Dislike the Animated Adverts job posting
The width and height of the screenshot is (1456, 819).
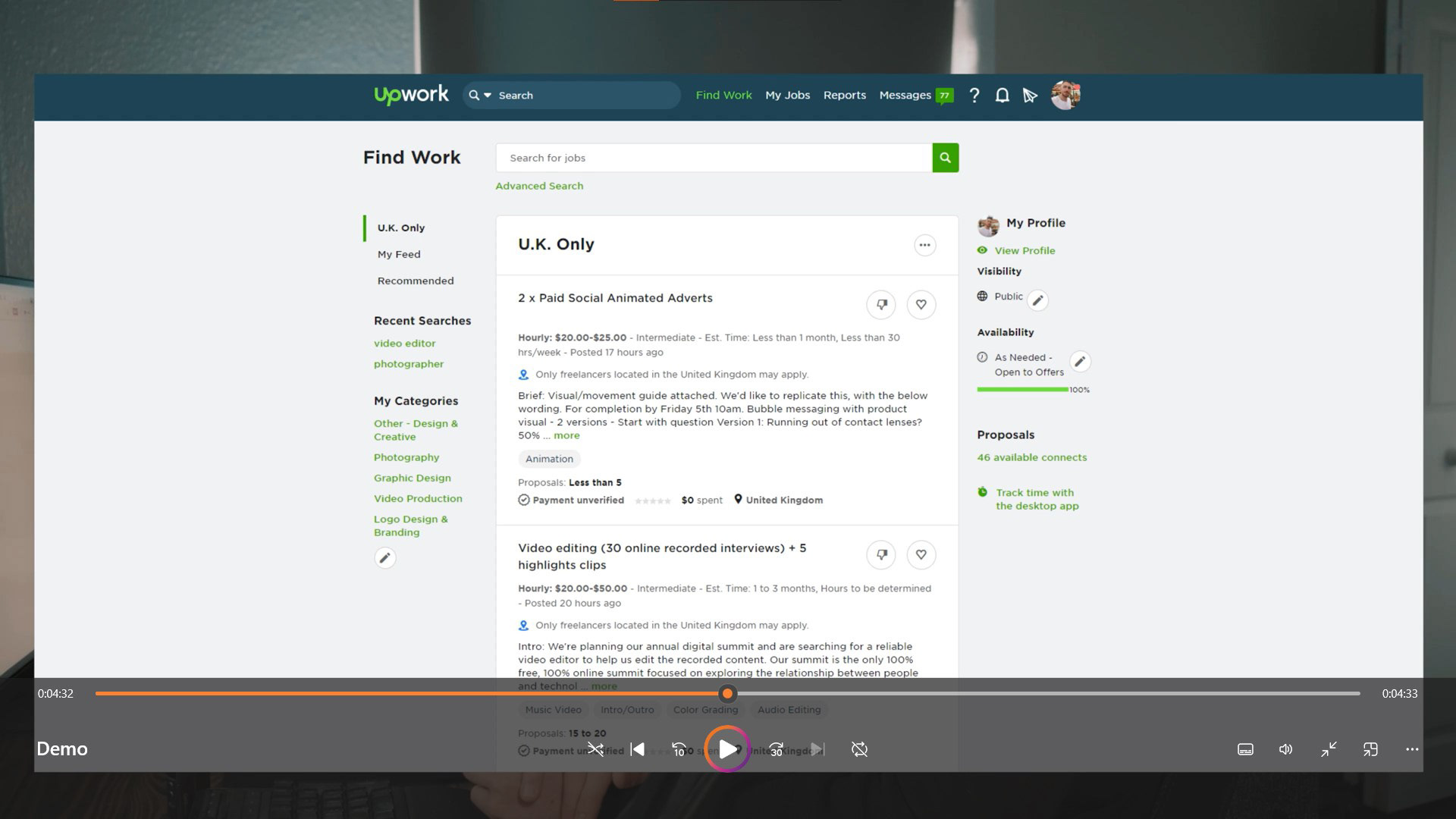tap(881, 304)
